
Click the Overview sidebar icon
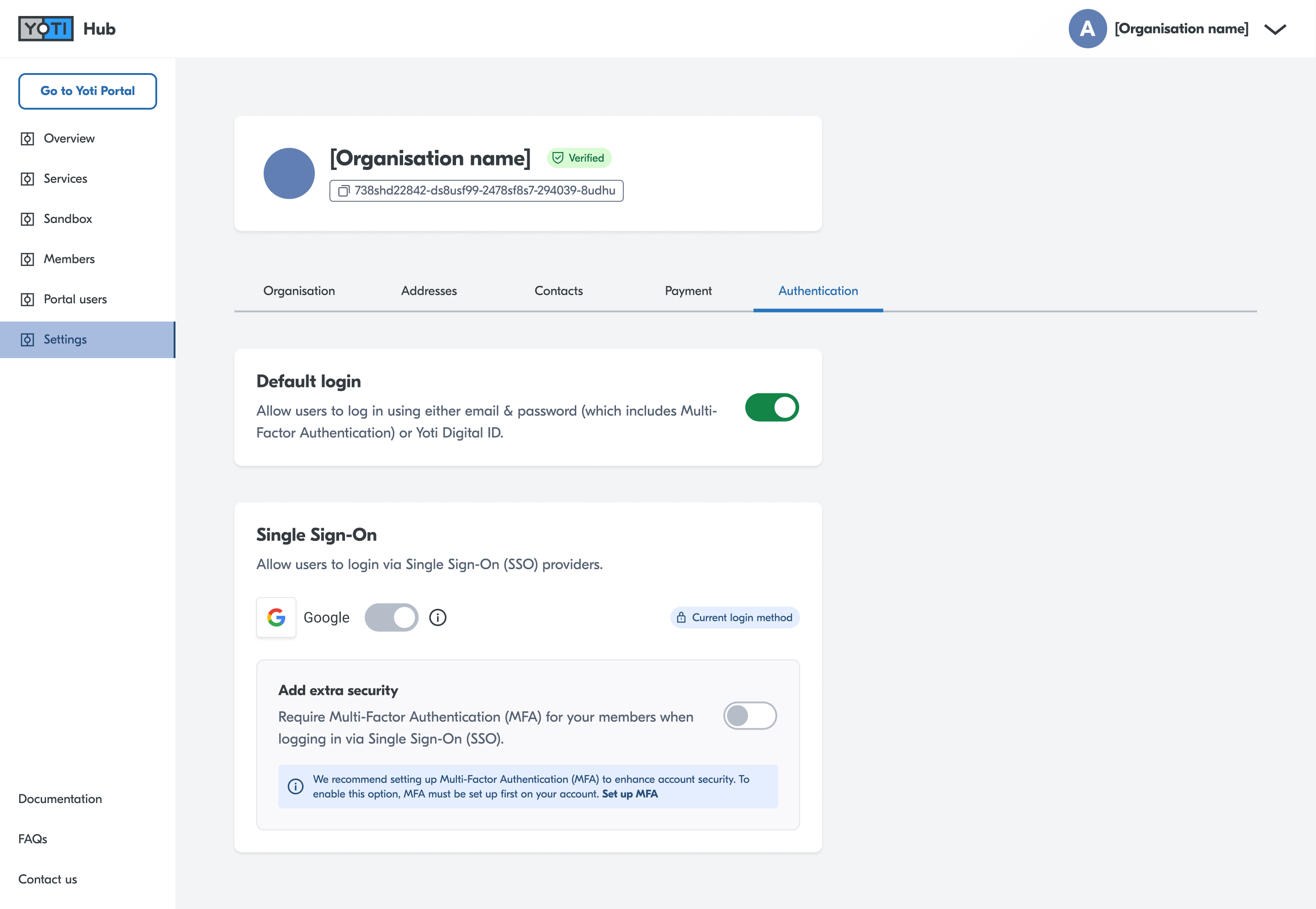(x=27, y=139)
